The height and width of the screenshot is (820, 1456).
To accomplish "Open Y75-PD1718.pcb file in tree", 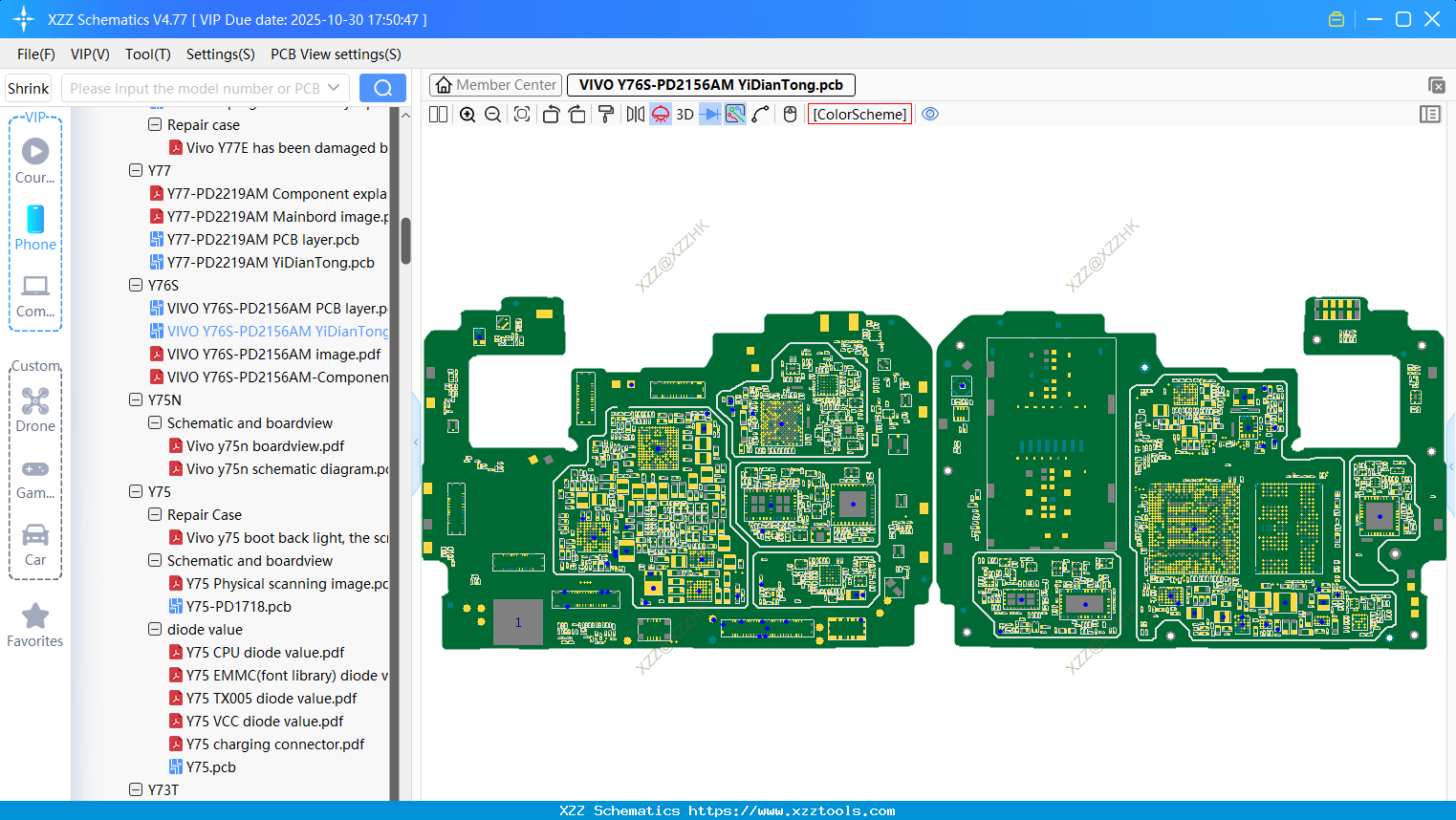I will pyautogui.click(x=238, y=607).
